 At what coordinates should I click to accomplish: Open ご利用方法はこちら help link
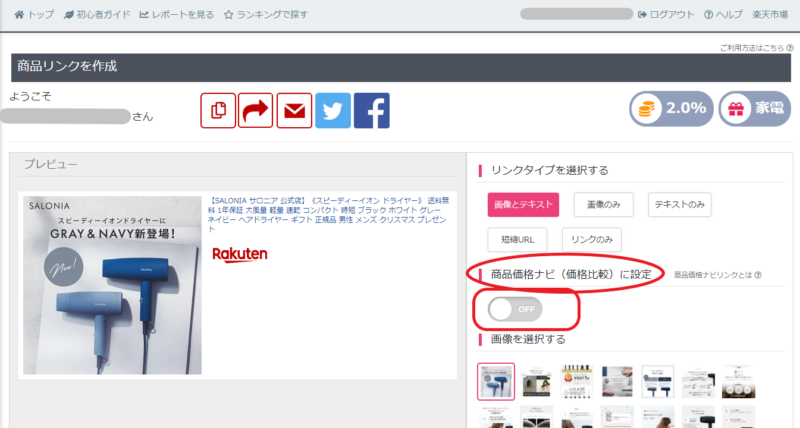[x=756, y=47]
